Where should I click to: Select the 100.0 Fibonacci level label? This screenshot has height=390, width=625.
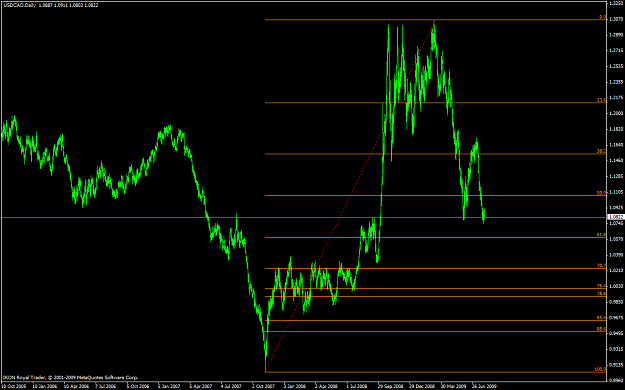pos(601,370)
